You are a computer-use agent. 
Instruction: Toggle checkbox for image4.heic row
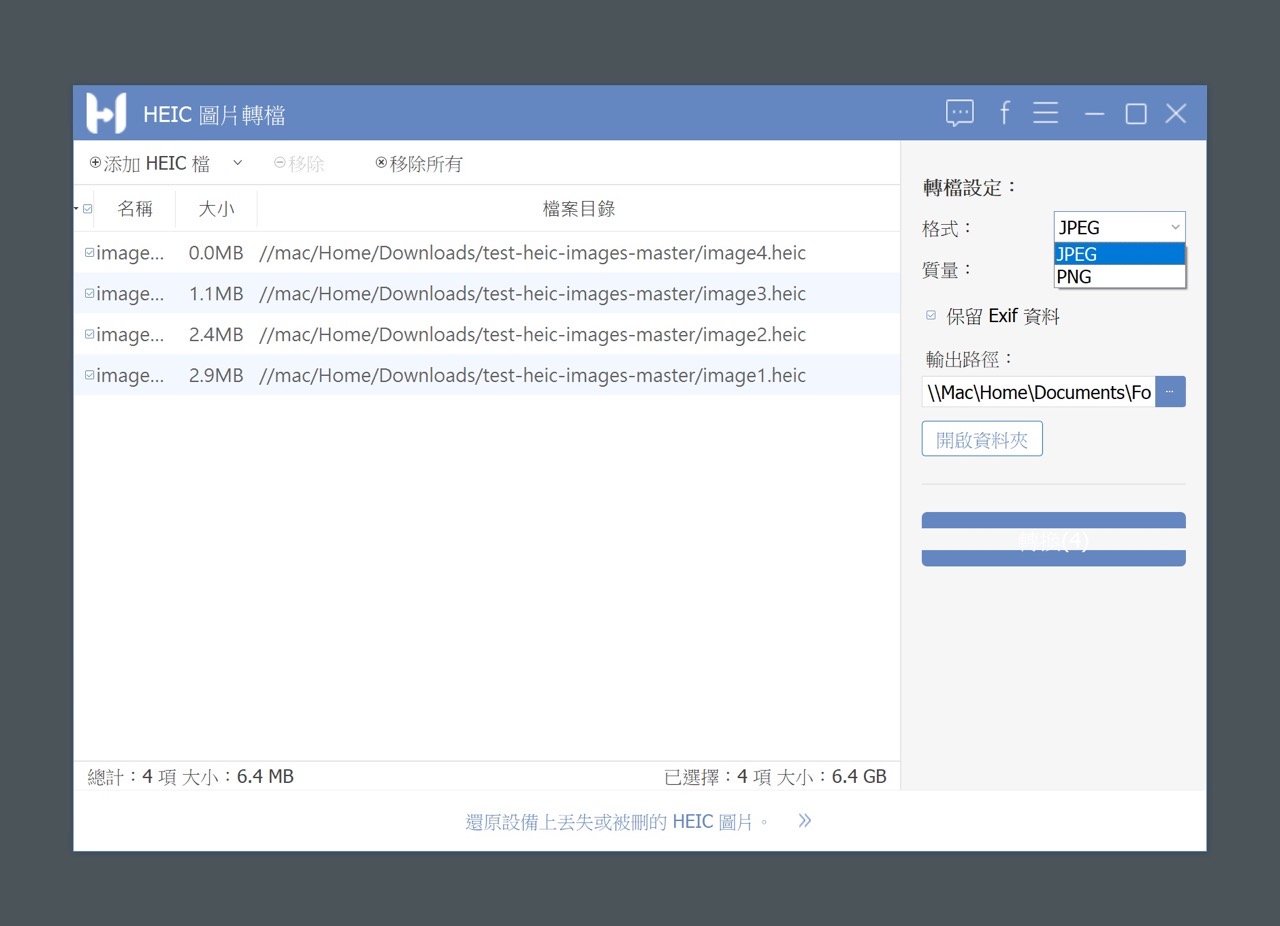90,253
